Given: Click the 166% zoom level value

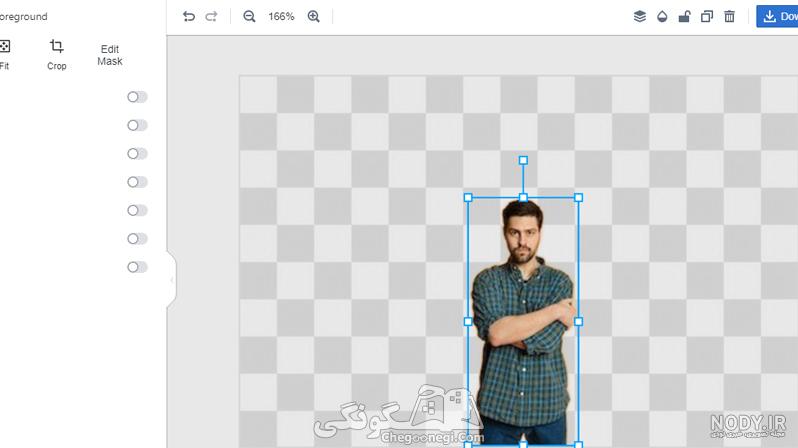Looking at the screenshot, I should (281, 16).
